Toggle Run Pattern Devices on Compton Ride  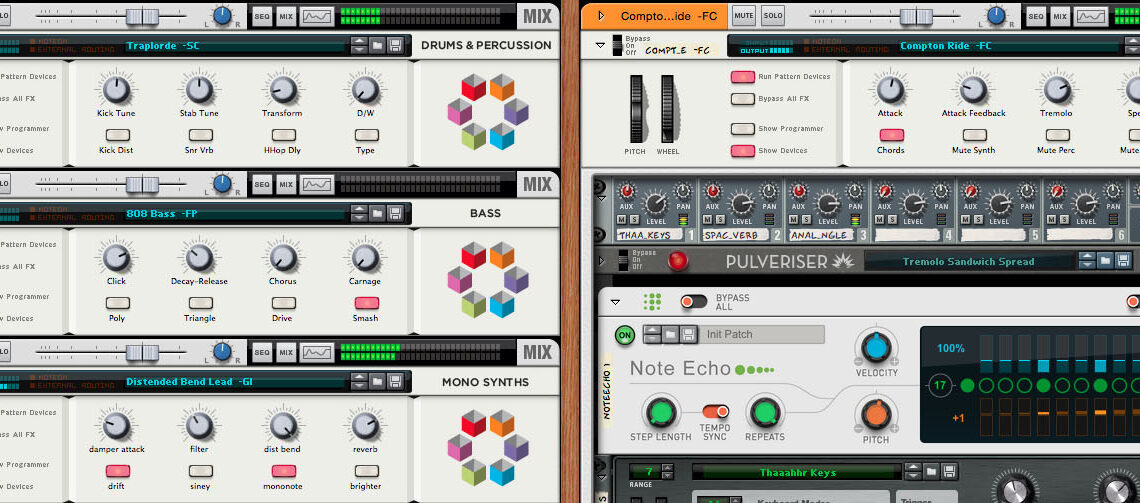click(x=742, y=76)
